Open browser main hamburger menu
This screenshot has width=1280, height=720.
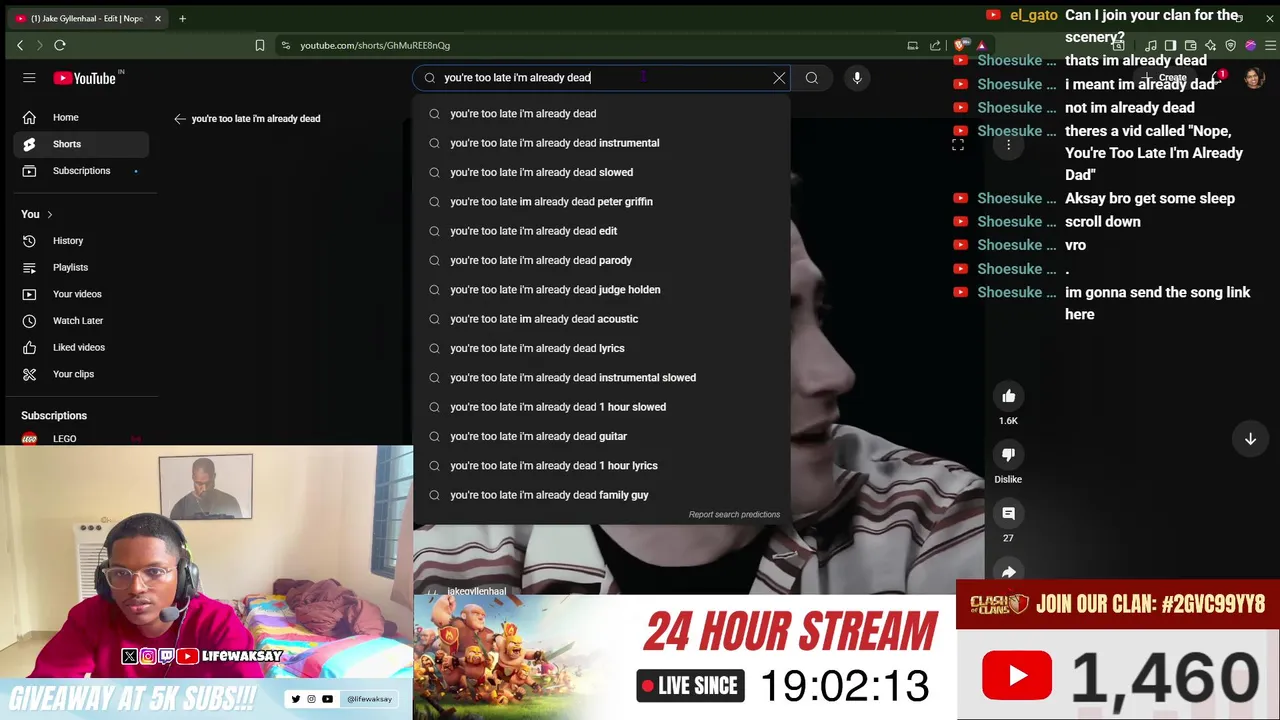[x=1270, y=45]
